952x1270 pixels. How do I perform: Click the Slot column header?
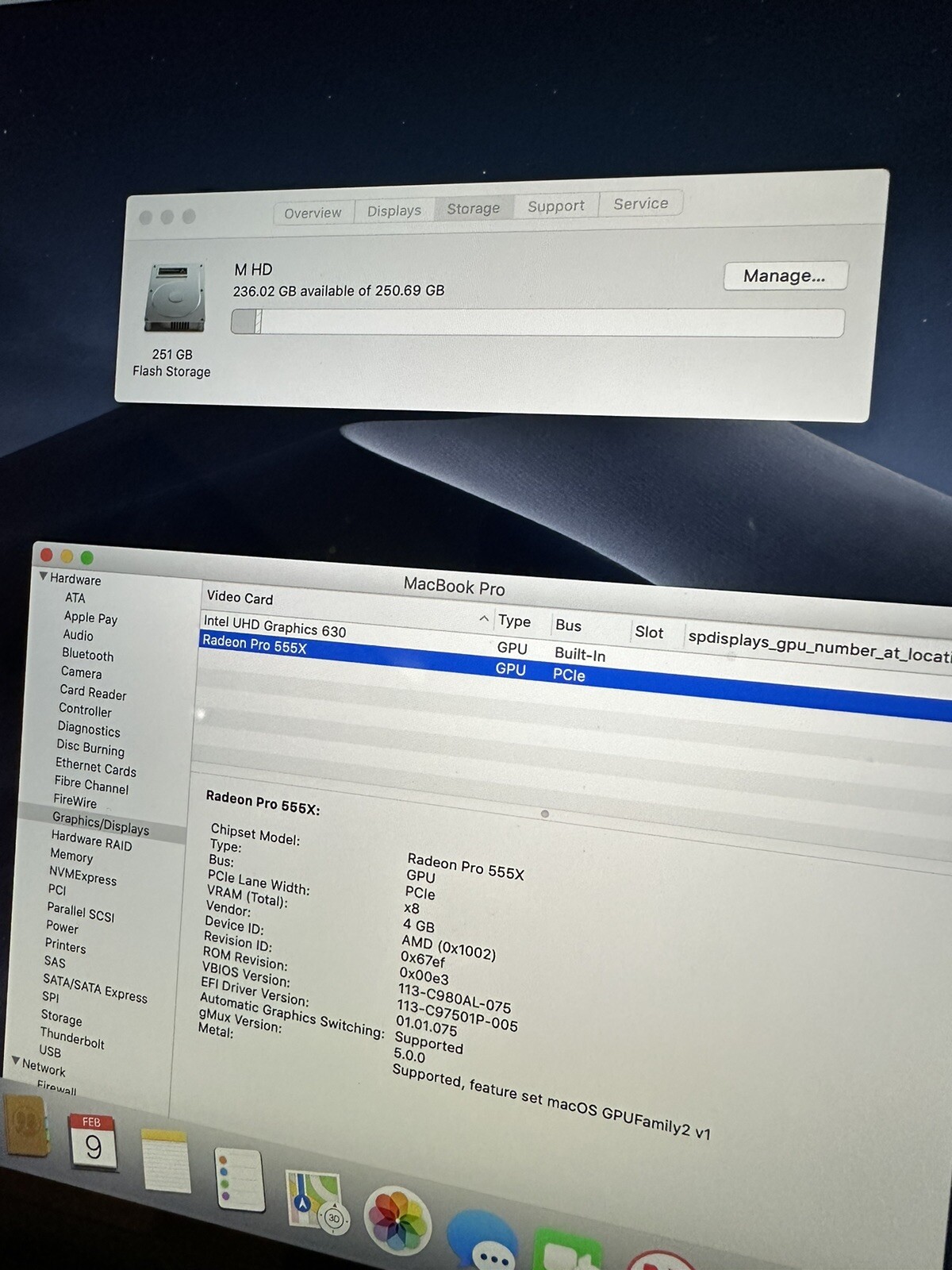point(649,632)
